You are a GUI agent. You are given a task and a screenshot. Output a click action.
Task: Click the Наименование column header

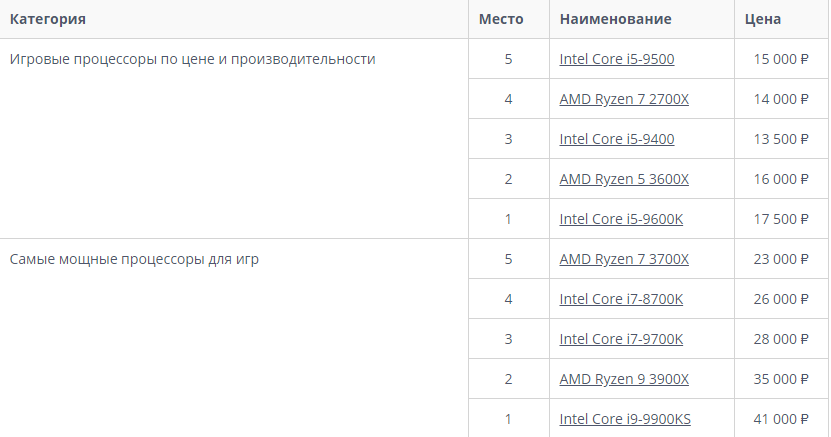615,19
